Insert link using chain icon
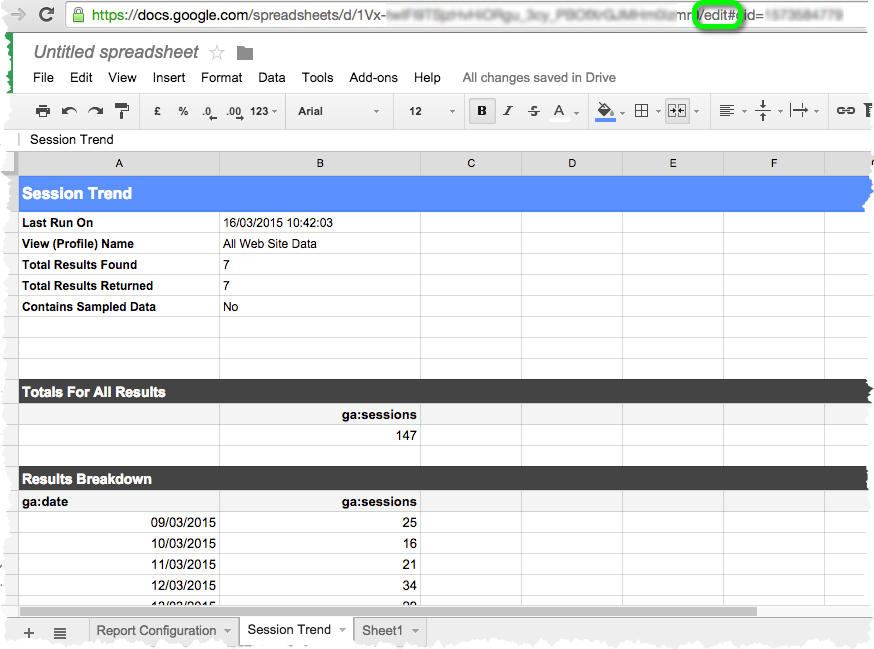Viewport: 874px width, 649px height. pos(845,111)
